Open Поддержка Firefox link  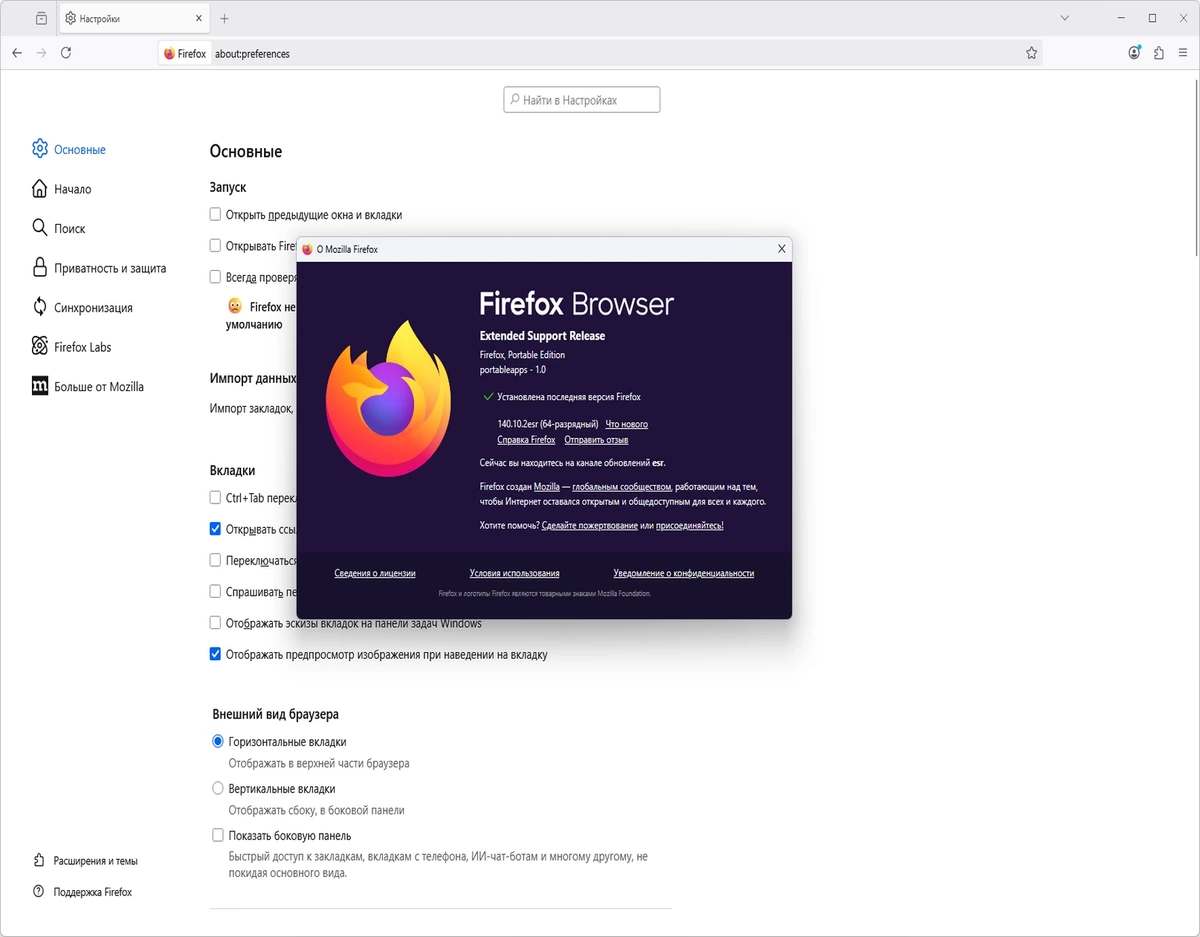click(x=82, y=892)
